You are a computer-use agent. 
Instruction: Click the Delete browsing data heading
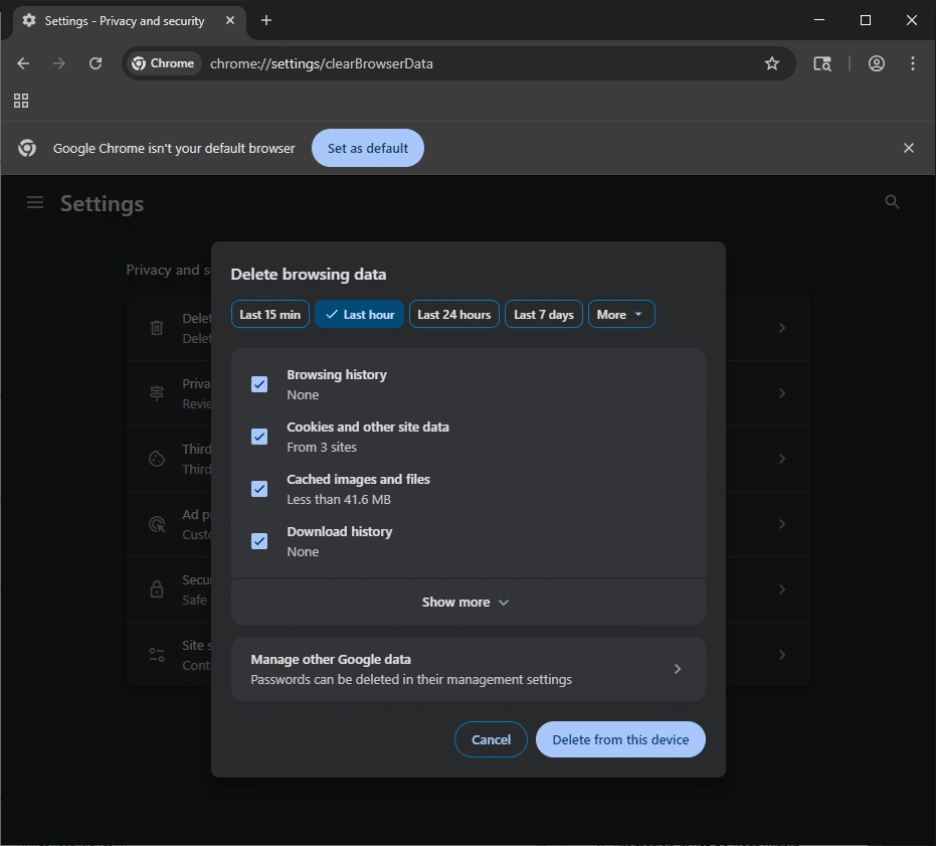pyautogui.click(x=308, y=275)
